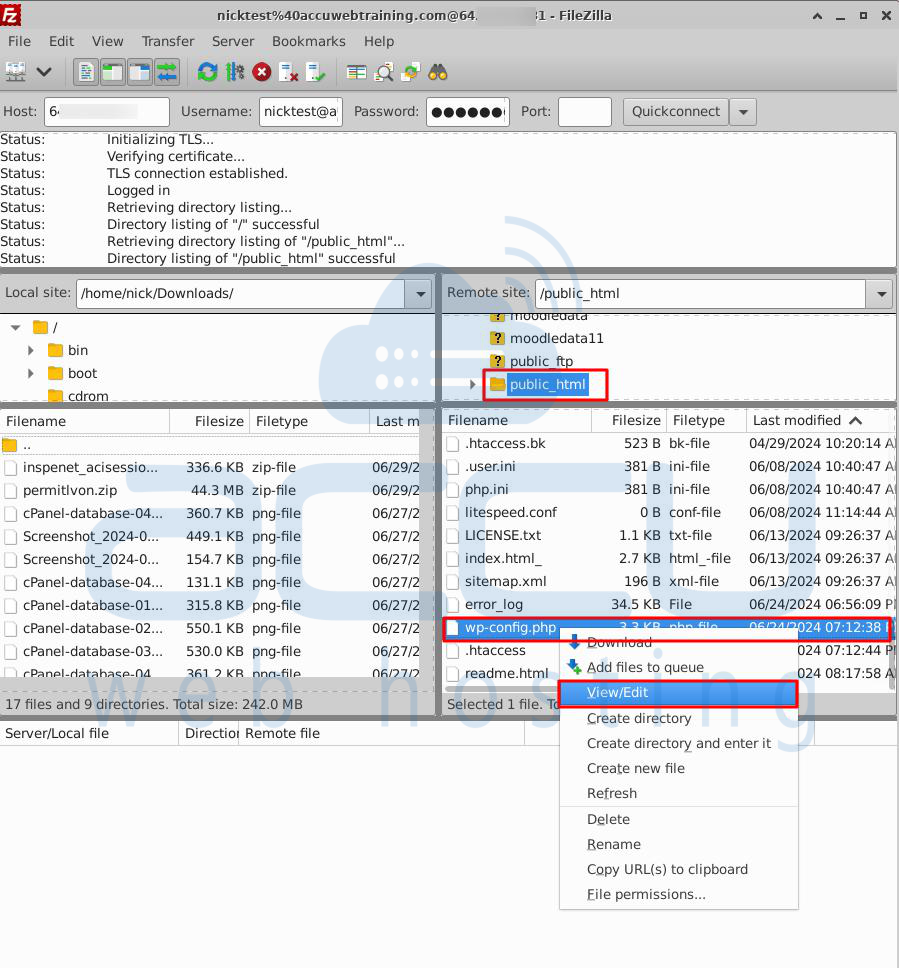Image resolution: width=899 pixels, height=968 pixels.
Task: Toggle the message log display
Action: point(86,72)
